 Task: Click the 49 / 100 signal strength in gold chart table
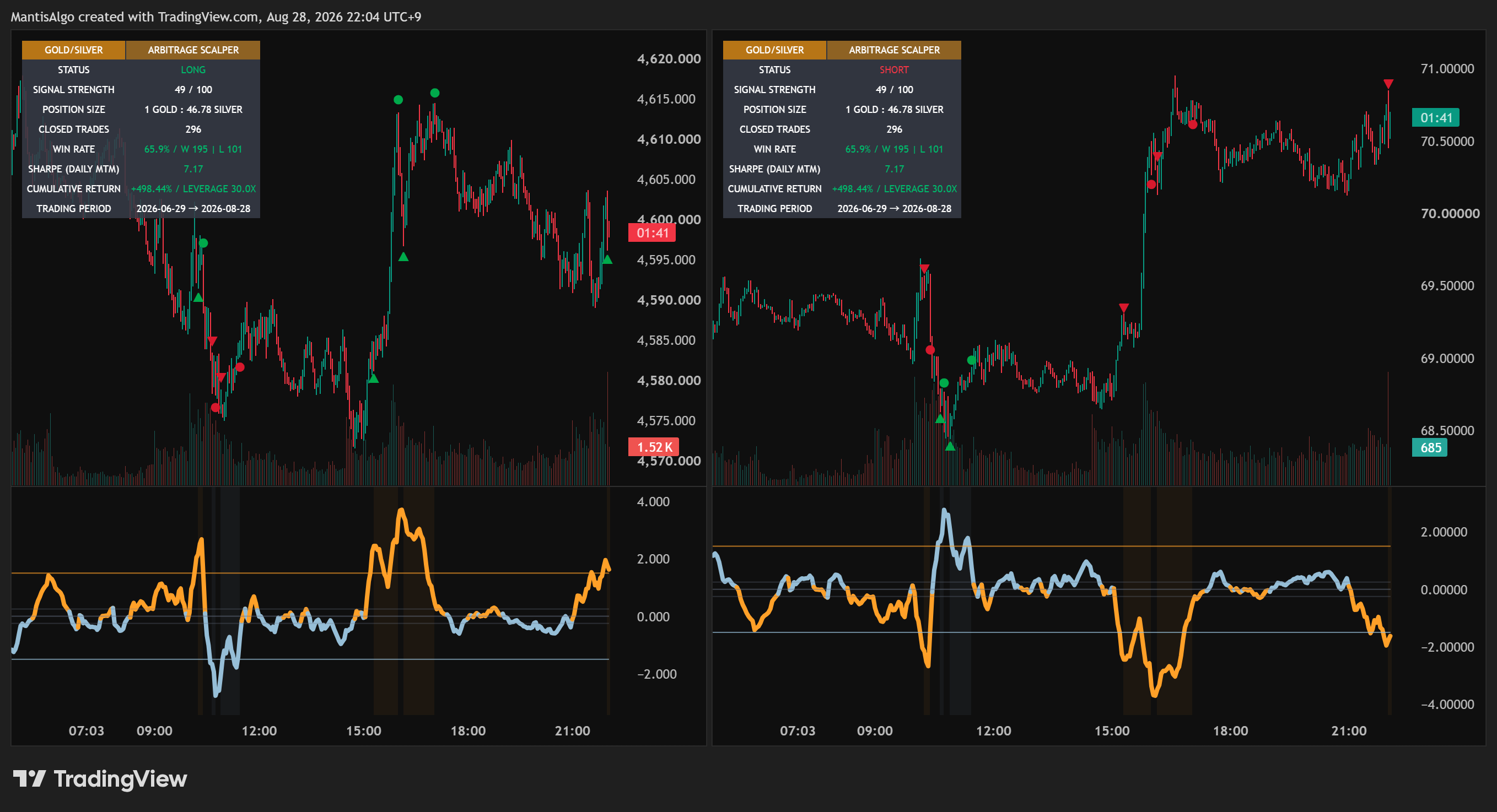pos(193,89)
